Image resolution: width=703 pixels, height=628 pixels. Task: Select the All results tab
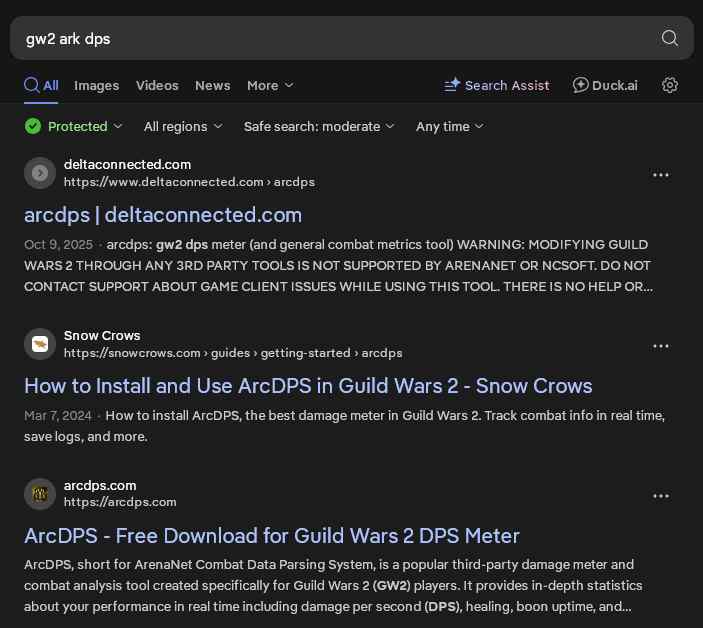[41, 85]
